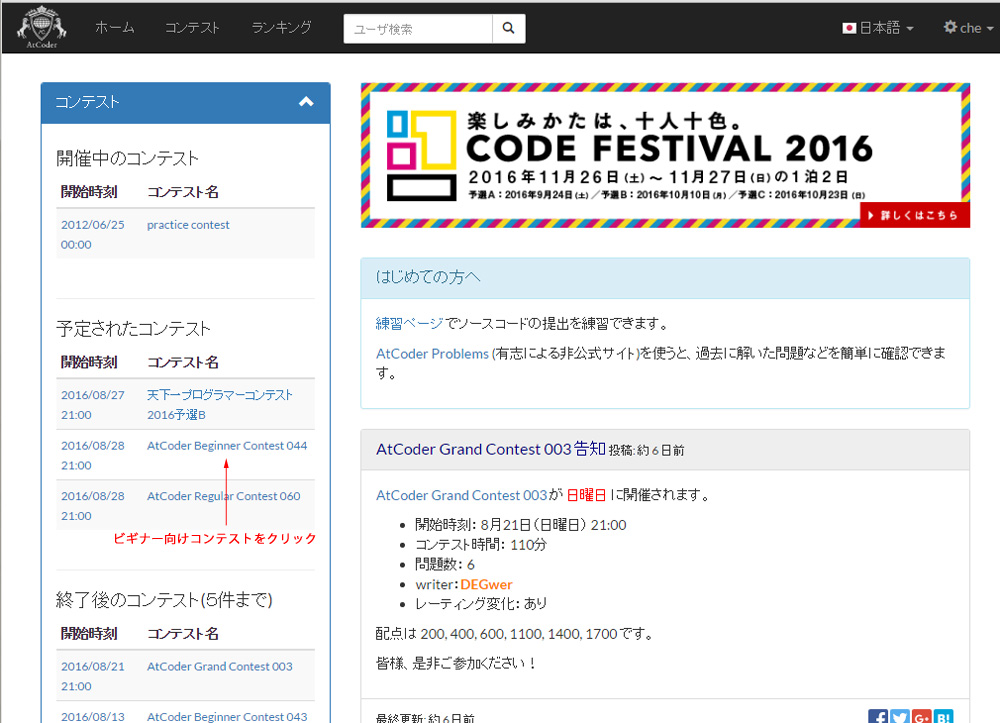Screen dimensions: 1000x723
Task: Select the 予定されたコンテスト heading
Action: 133,329
